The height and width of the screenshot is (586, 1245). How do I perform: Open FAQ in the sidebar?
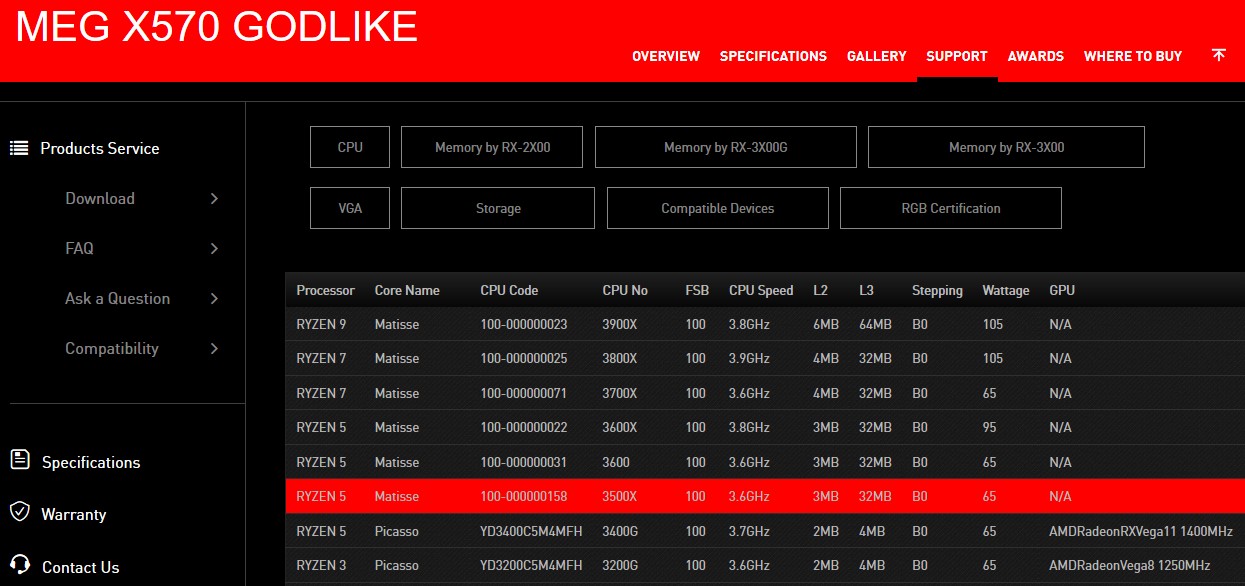coord(79,248)
